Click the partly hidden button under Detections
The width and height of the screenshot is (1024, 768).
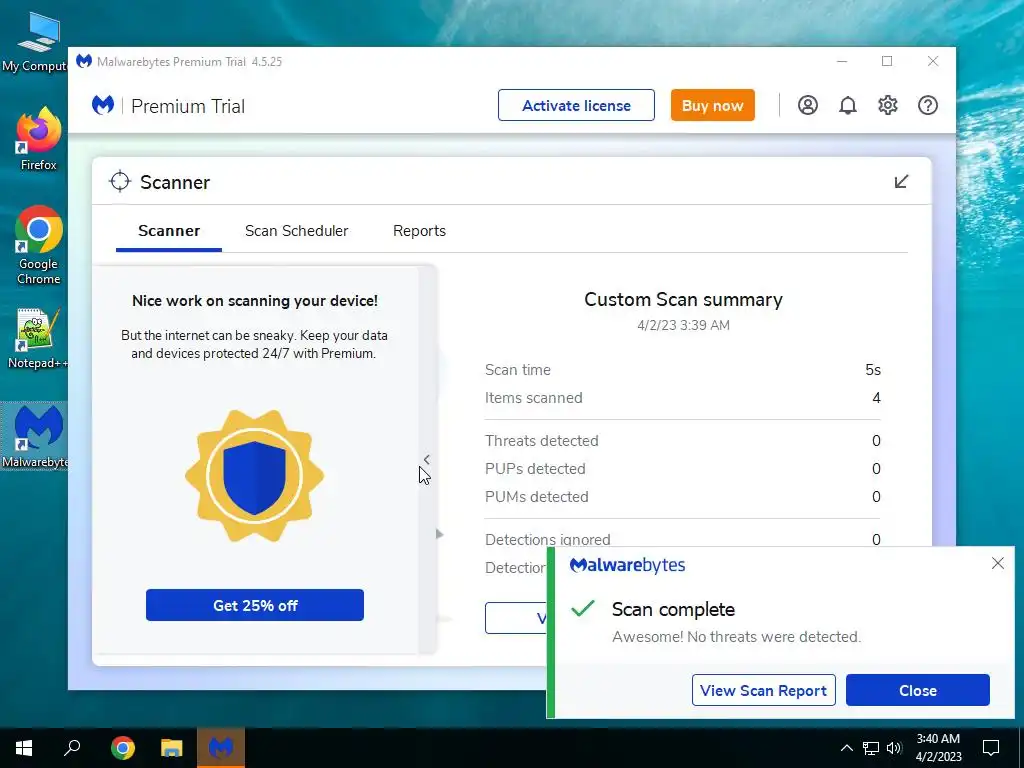tap(516, 618)
